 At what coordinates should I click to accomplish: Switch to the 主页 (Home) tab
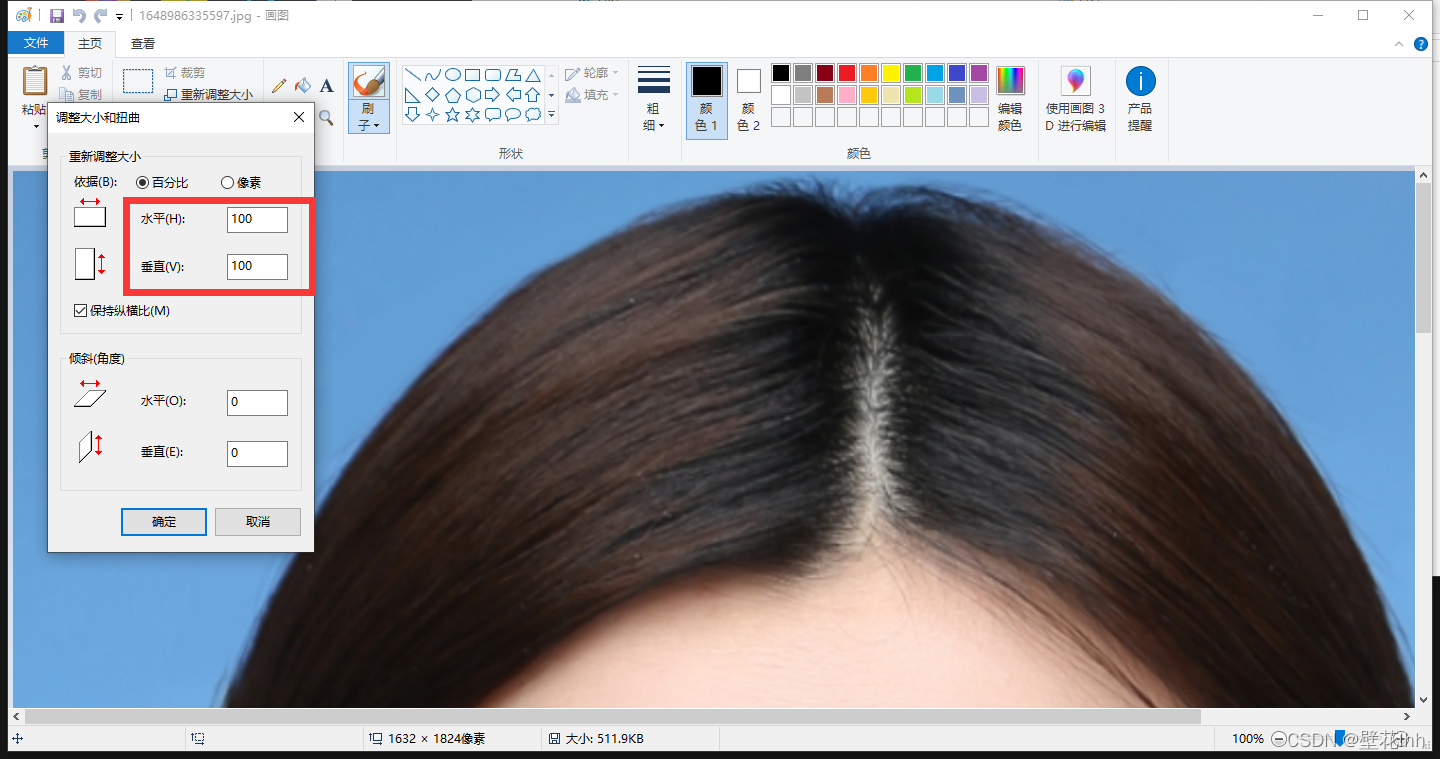(90, 44)
